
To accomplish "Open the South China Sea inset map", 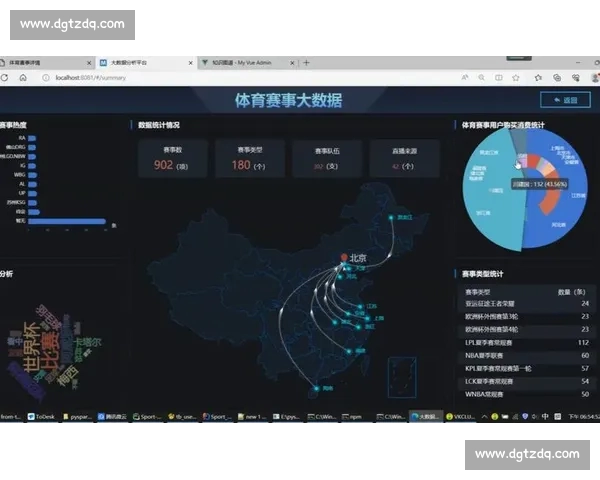I will coord(402,377).
